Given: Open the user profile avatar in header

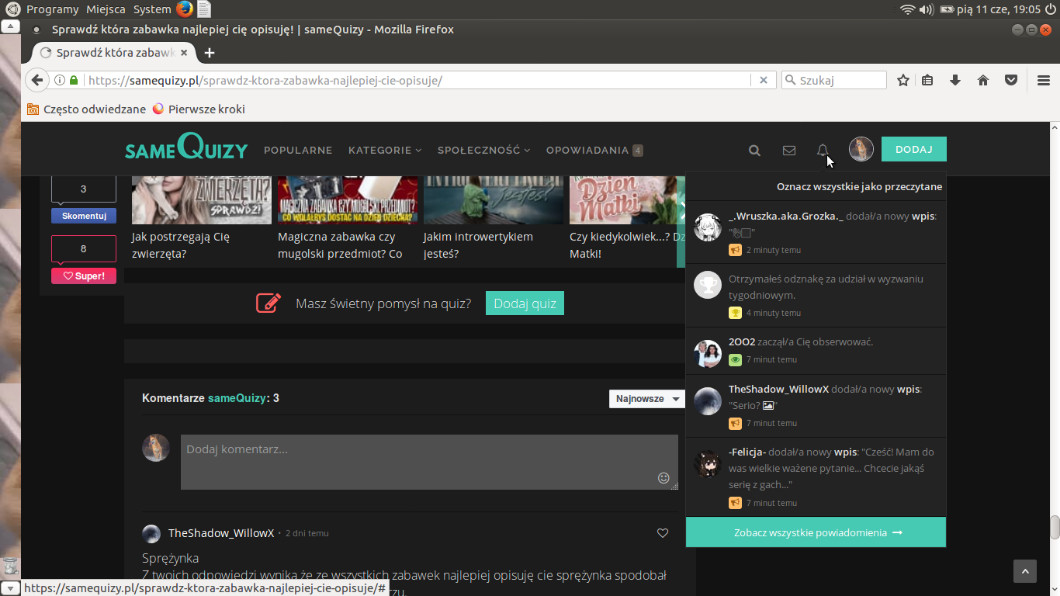Looking at the screenshot, I should point(861,149).
